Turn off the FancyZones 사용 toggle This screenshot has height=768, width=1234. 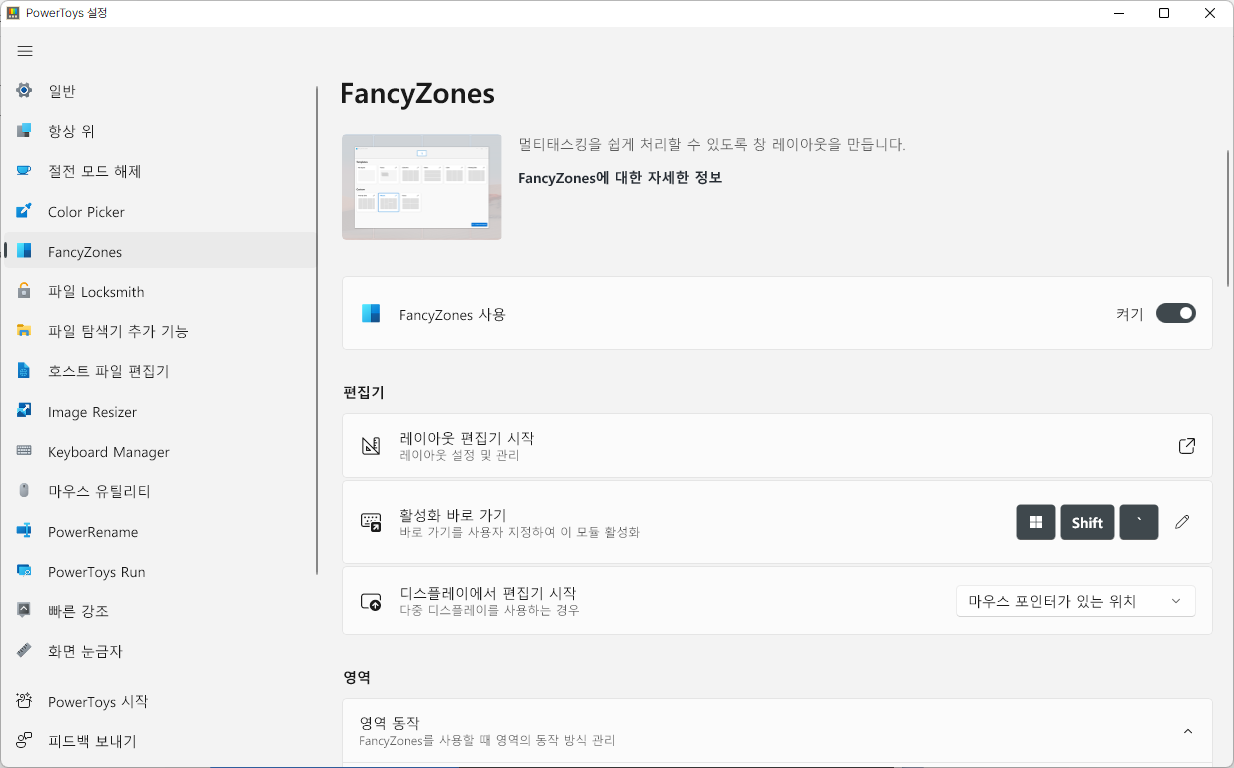pyautogui.click(x=1175, y=314)
